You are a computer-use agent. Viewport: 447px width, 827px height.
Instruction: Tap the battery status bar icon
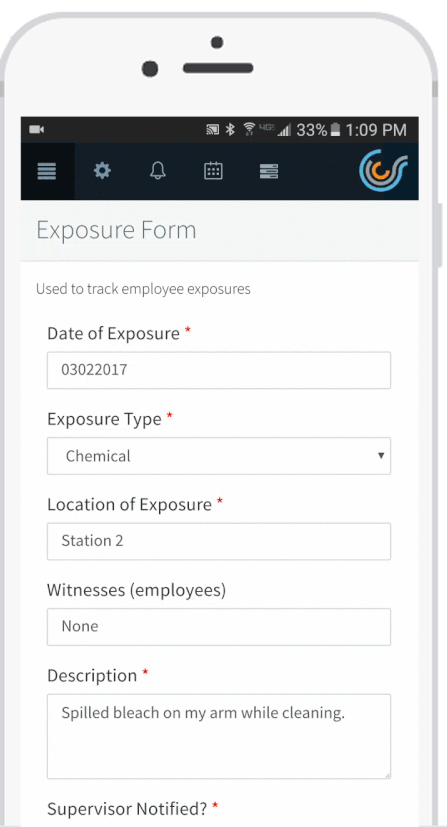coord(335,130)
